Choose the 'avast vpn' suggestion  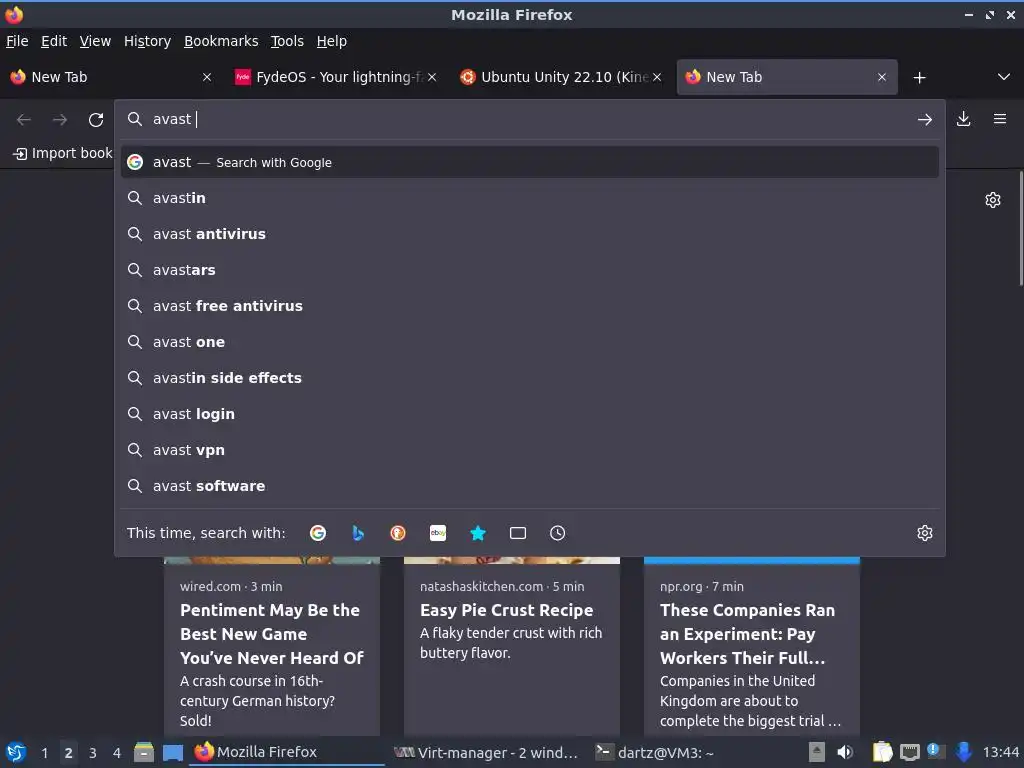pos(530,450)
